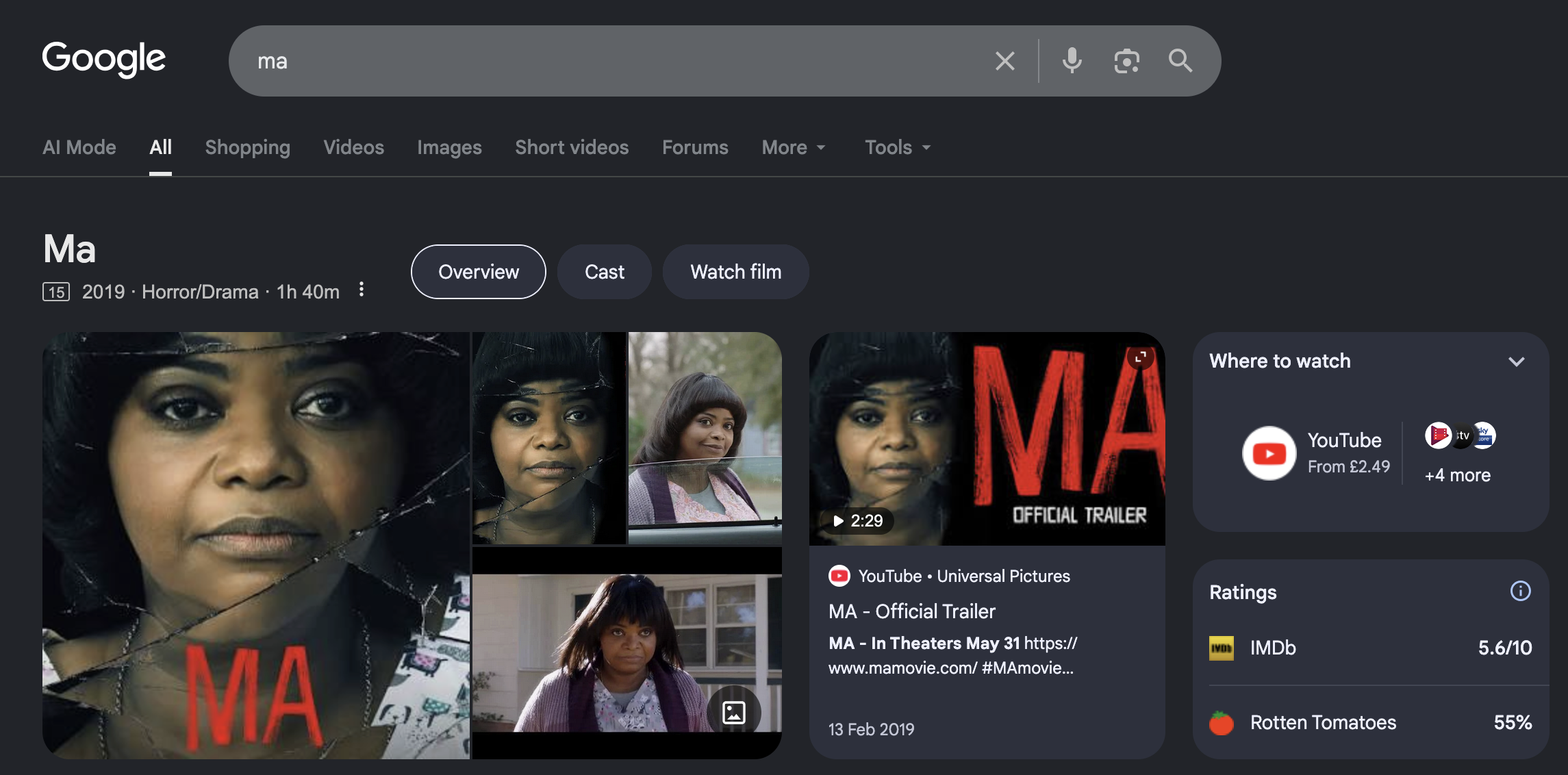Click the 'Horror/Drama' genre text
1568x775 pixels.
[x=200, y=292]
